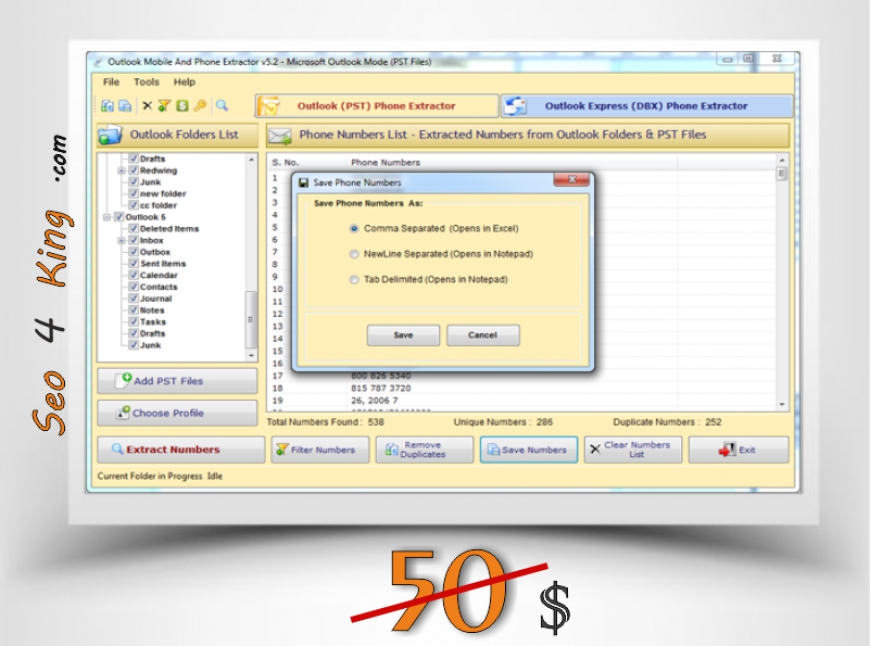Collapse the Outlook 5 tree node

pyautogui.click(x=107, y=218)
